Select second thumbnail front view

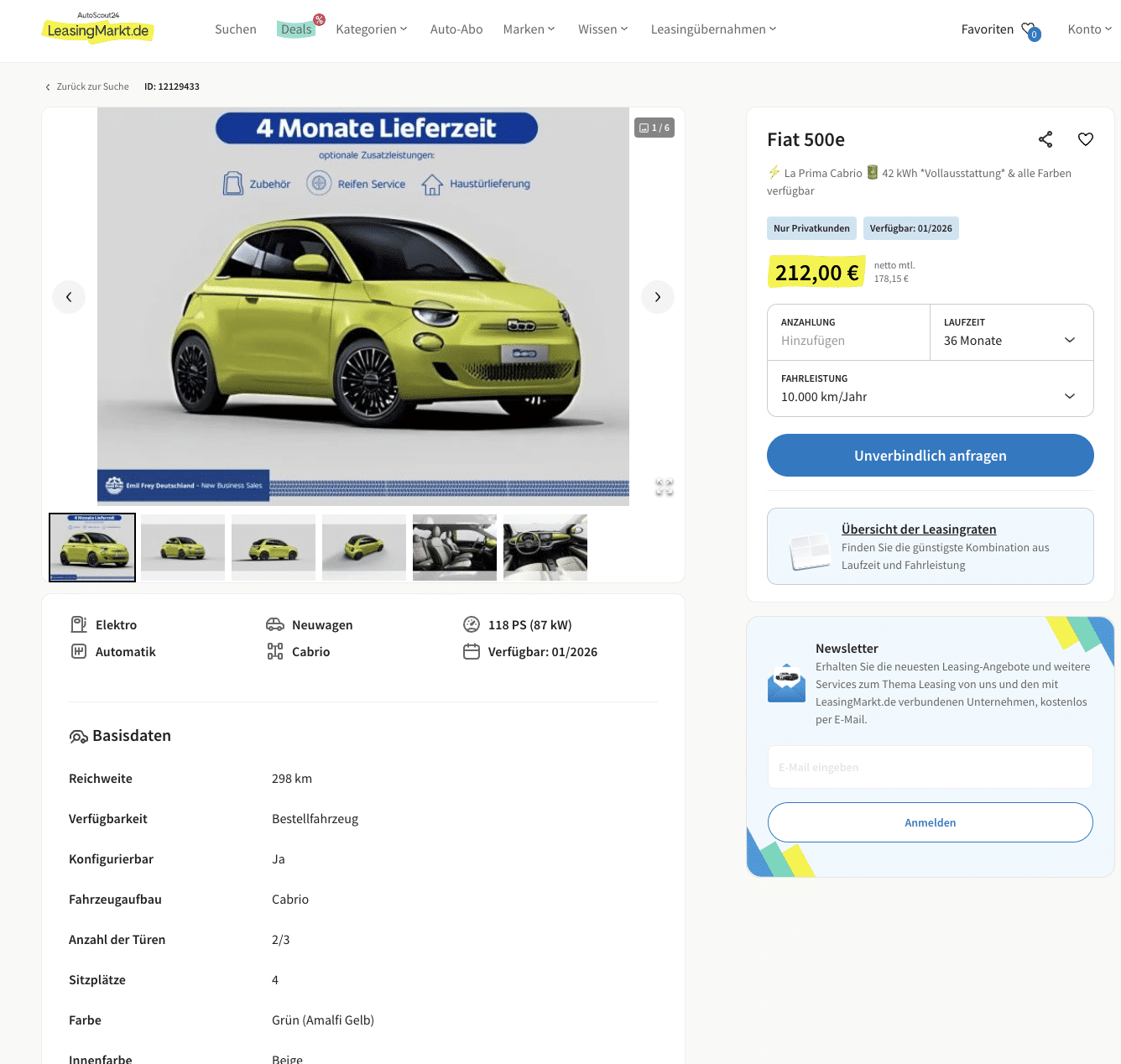point(183,547)
